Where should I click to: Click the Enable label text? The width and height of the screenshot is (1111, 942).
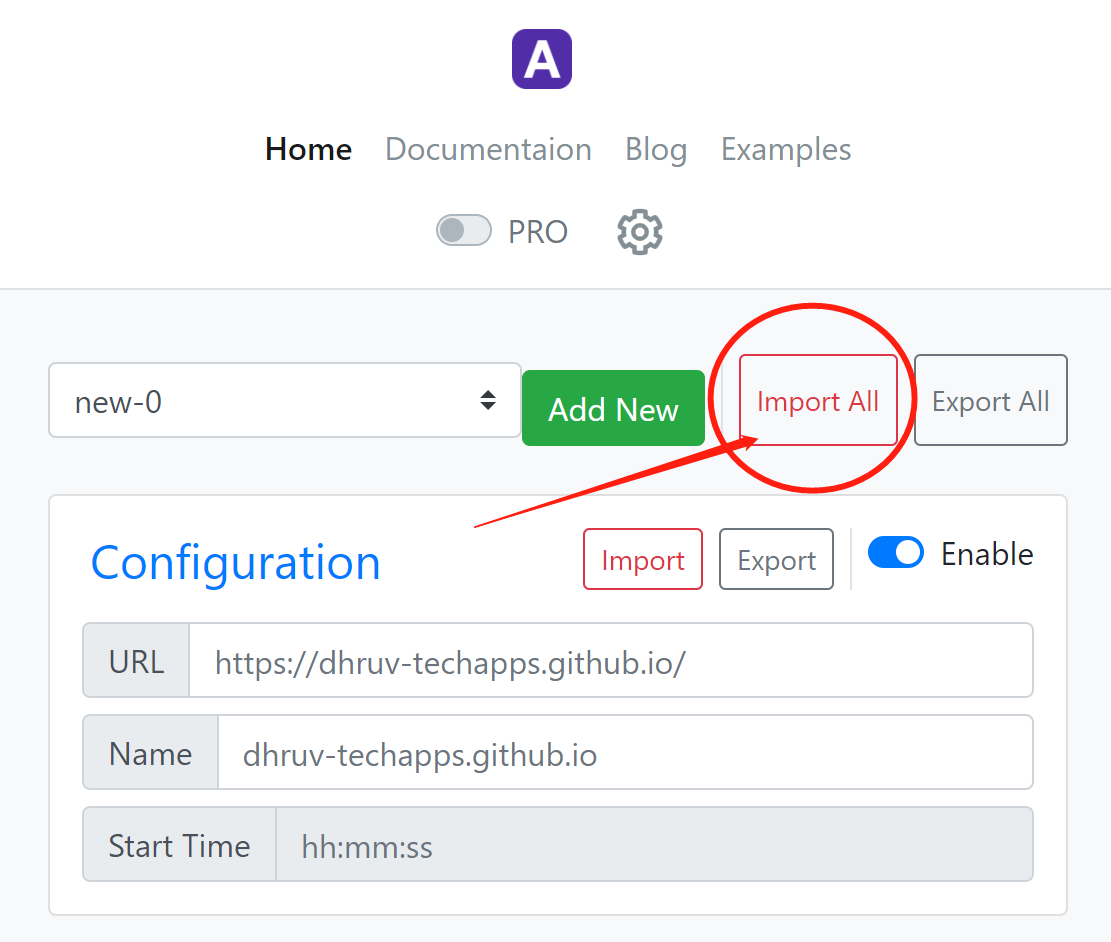tap(987, 554)
